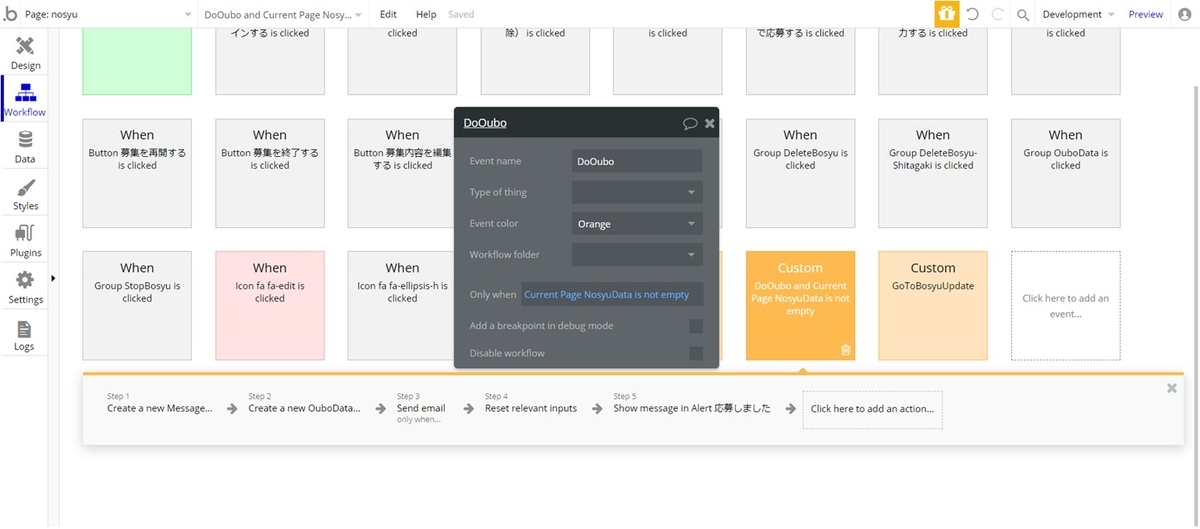Viewport: 1200px width, 529px height.
Task: Select the Custom GoToBosyuUpdate event card
Action: 933,305
